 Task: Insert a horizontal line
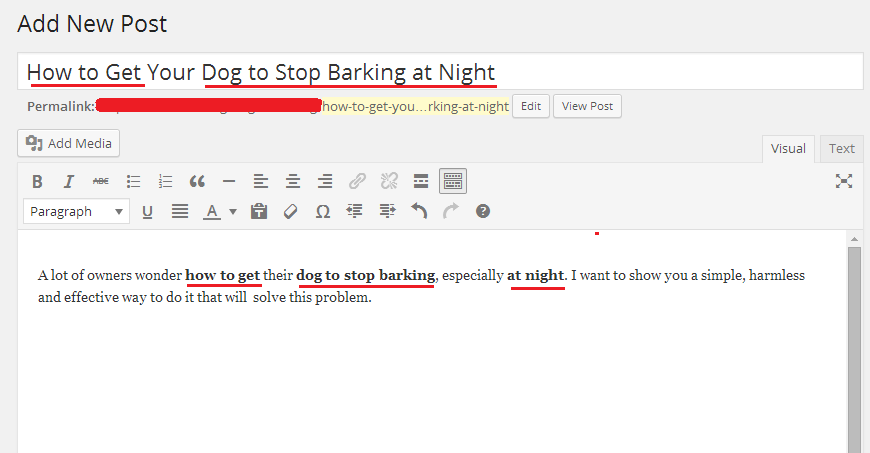(x=229, y=182)
